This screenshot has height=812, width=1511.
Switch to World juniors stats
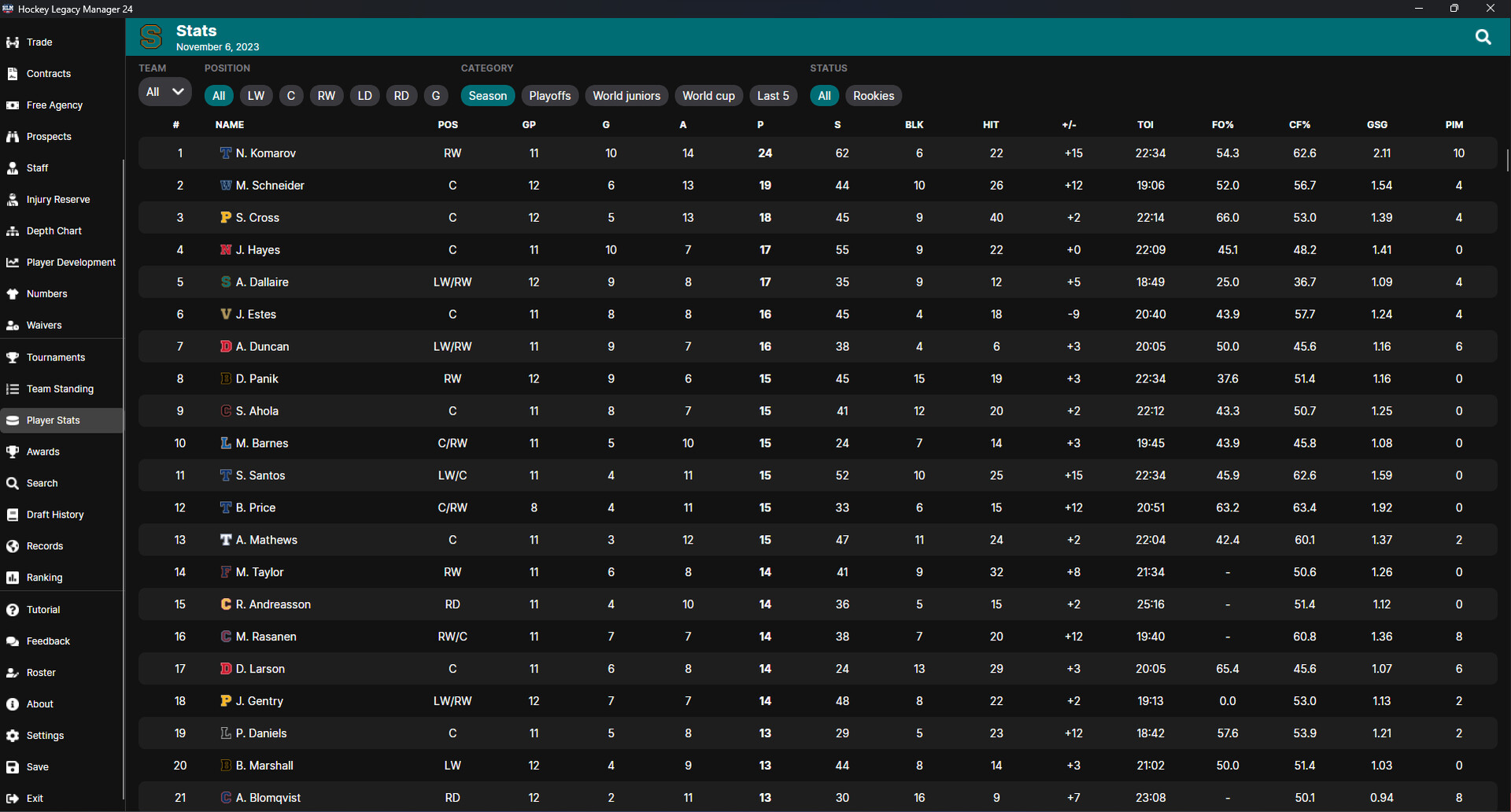pyautogui.click(x=626, y=95)
